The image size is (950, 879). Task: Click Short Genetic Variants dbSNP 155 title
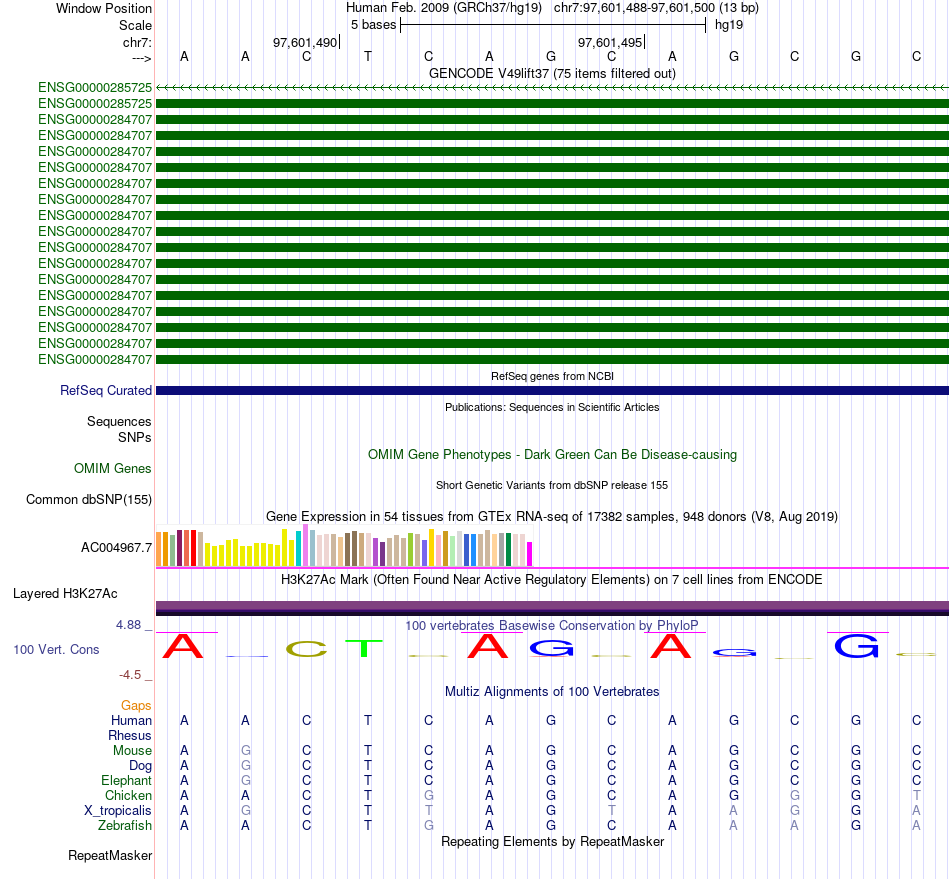click(x=552, y=485)
